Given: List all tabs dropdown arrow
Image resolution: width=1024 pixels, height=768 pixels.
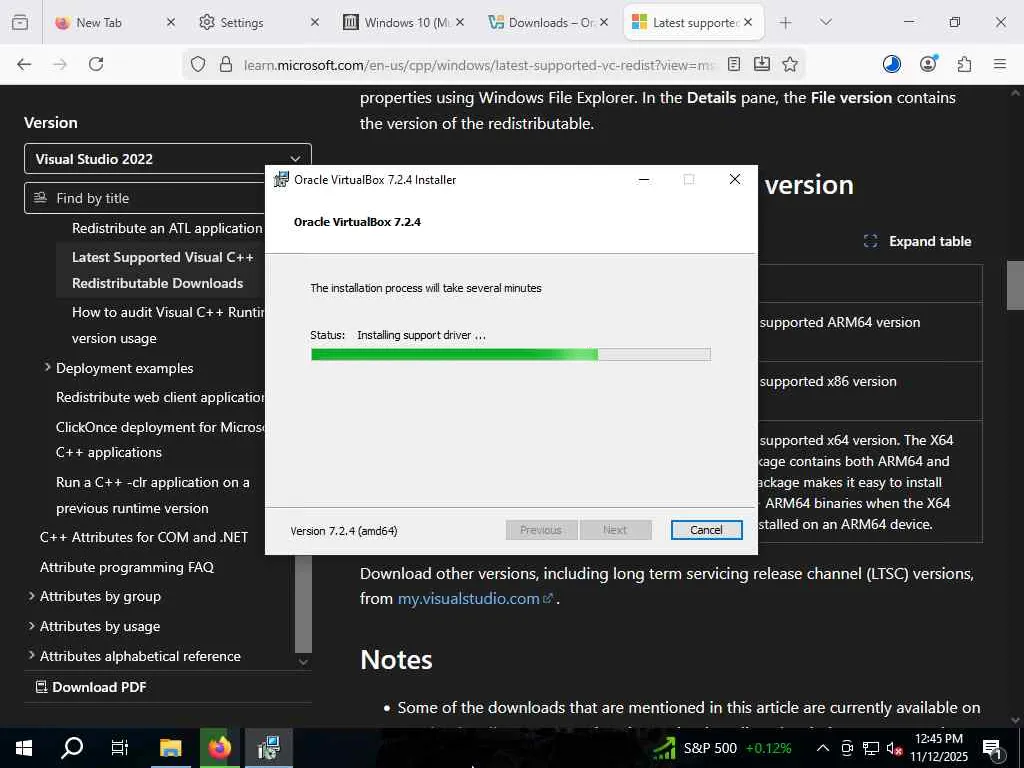Looking at the screenshot, I should (825, 22).
